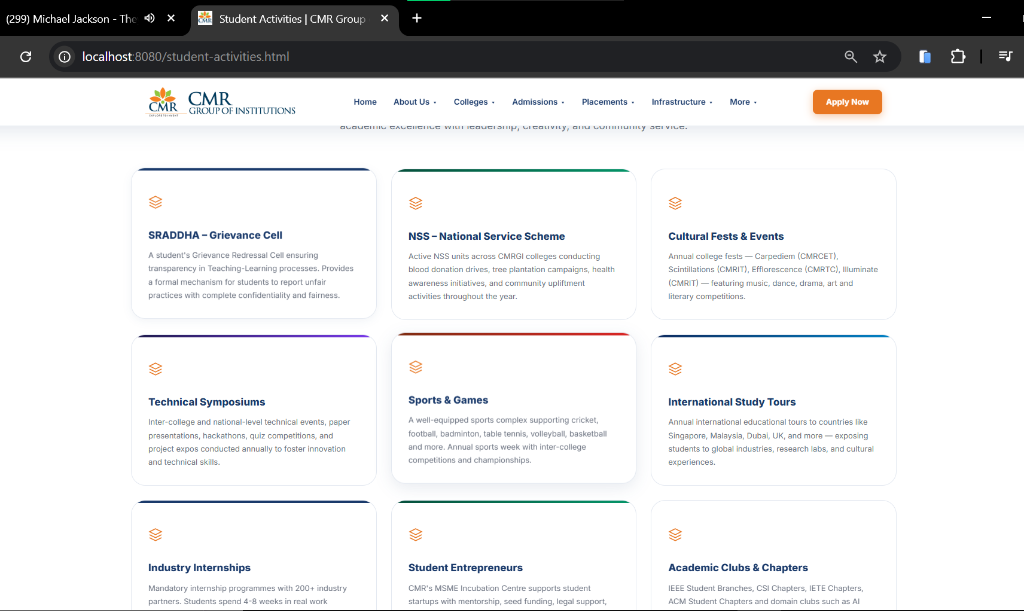Click the stack icon in Industry Internships card
1024x611 pixels.
point(155,534)
